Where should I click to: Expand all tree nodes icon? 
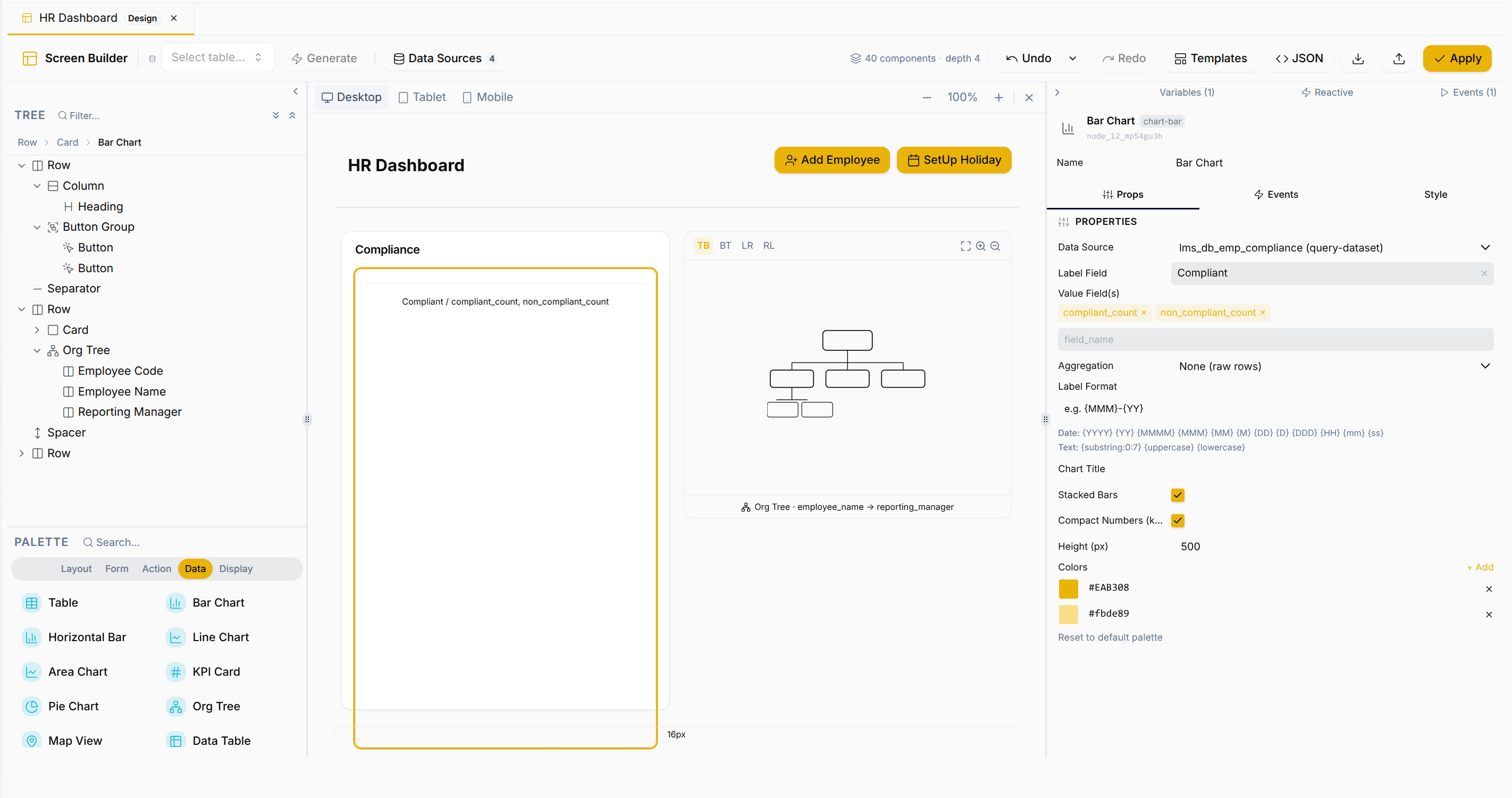click(275, 115)
